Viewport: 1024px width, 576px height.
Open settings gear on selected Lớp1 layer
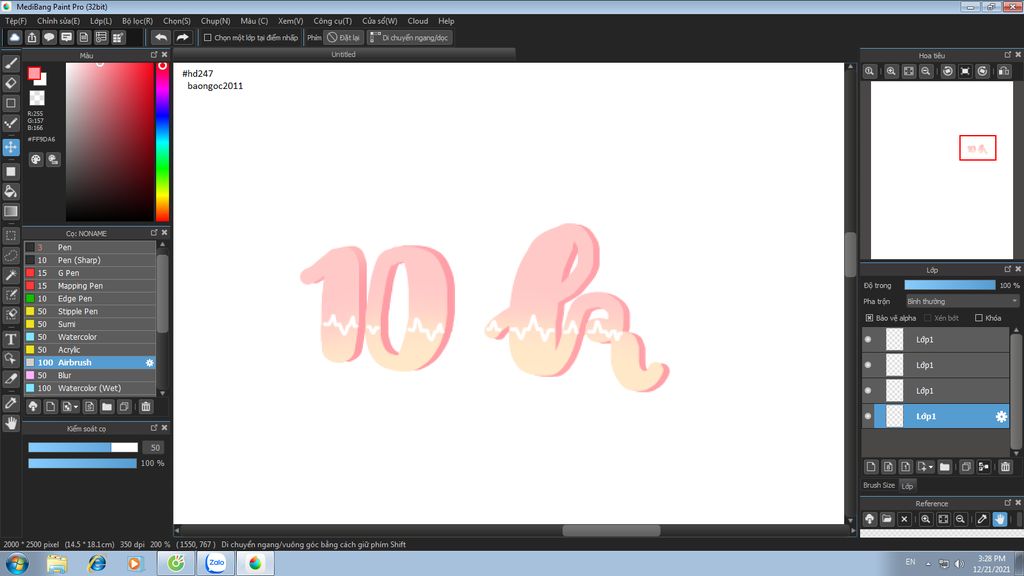(1001, 417)
